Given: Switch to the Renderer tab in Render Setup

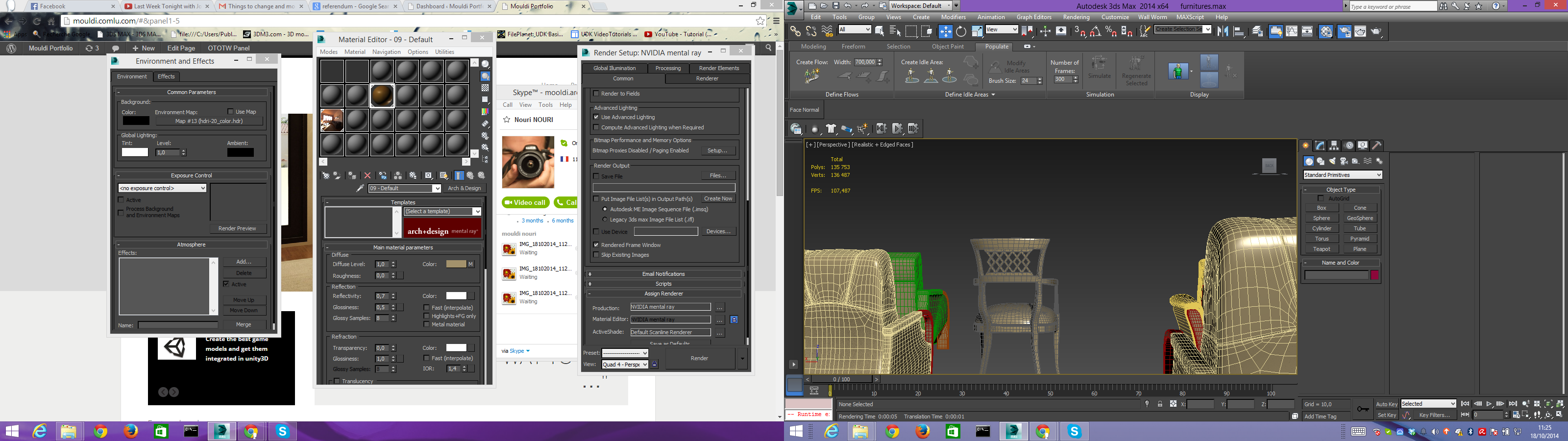Looking at the screenshot, I should click(x=707, y=78).
